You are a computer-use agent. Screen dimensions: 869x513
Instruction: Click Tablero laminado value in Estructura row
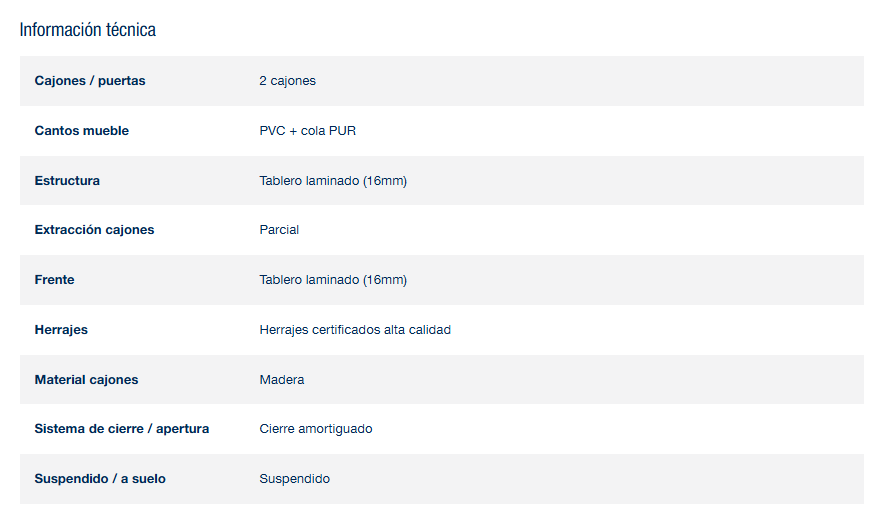click(x=332, y=181)
